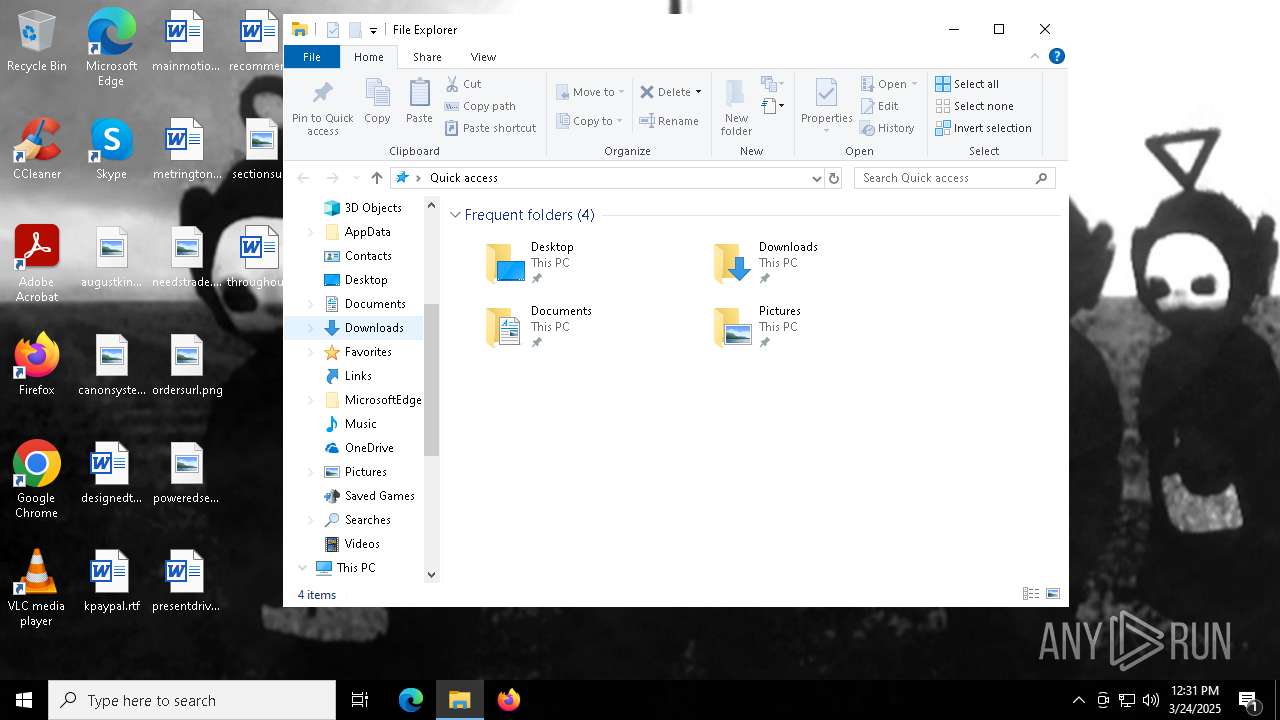Expand the Documents tree node
Image resolution: width=1280 pixels, height=720 pixels.
click(x=310, y=304)
